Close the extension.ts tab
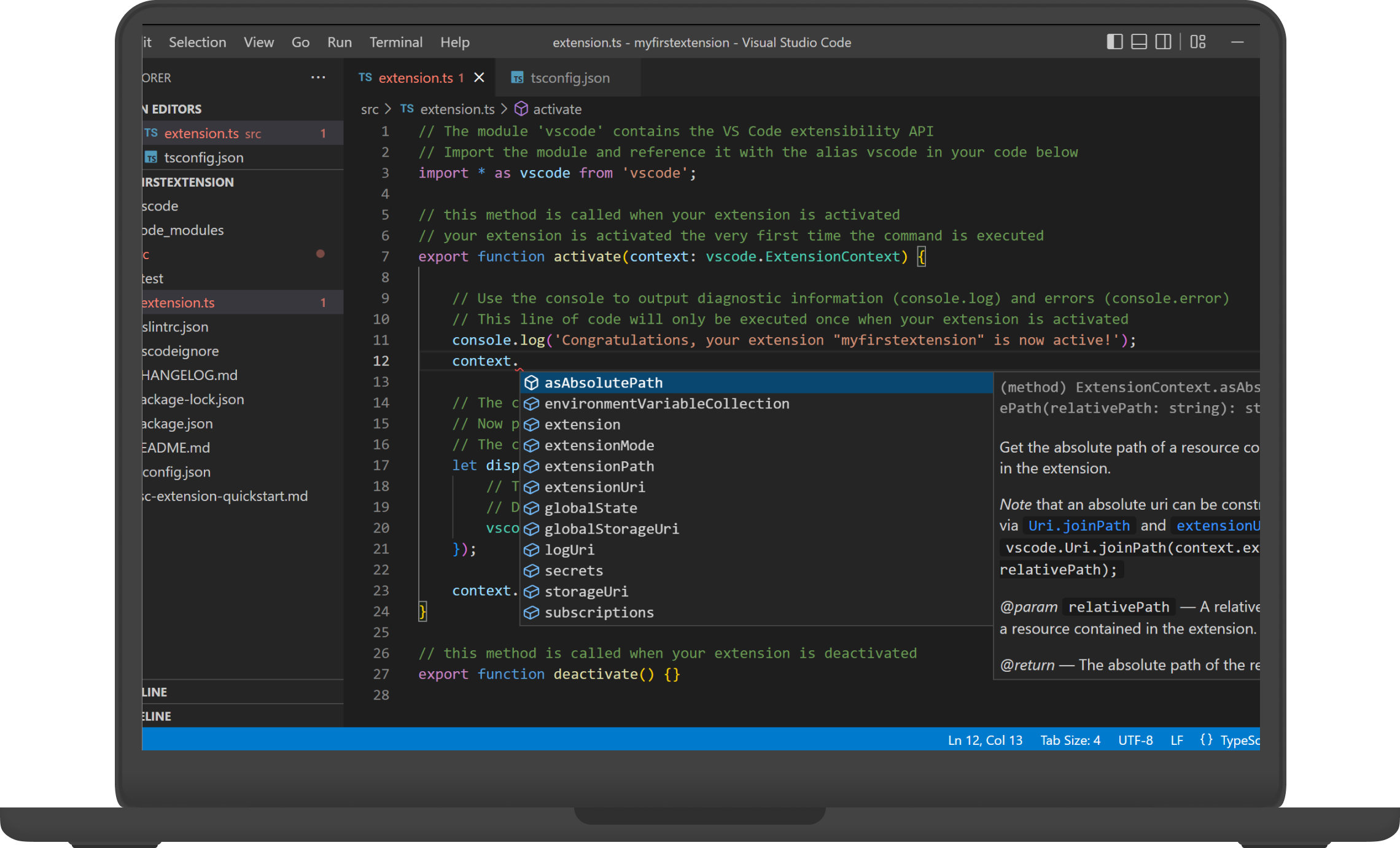 pos(480,77)
